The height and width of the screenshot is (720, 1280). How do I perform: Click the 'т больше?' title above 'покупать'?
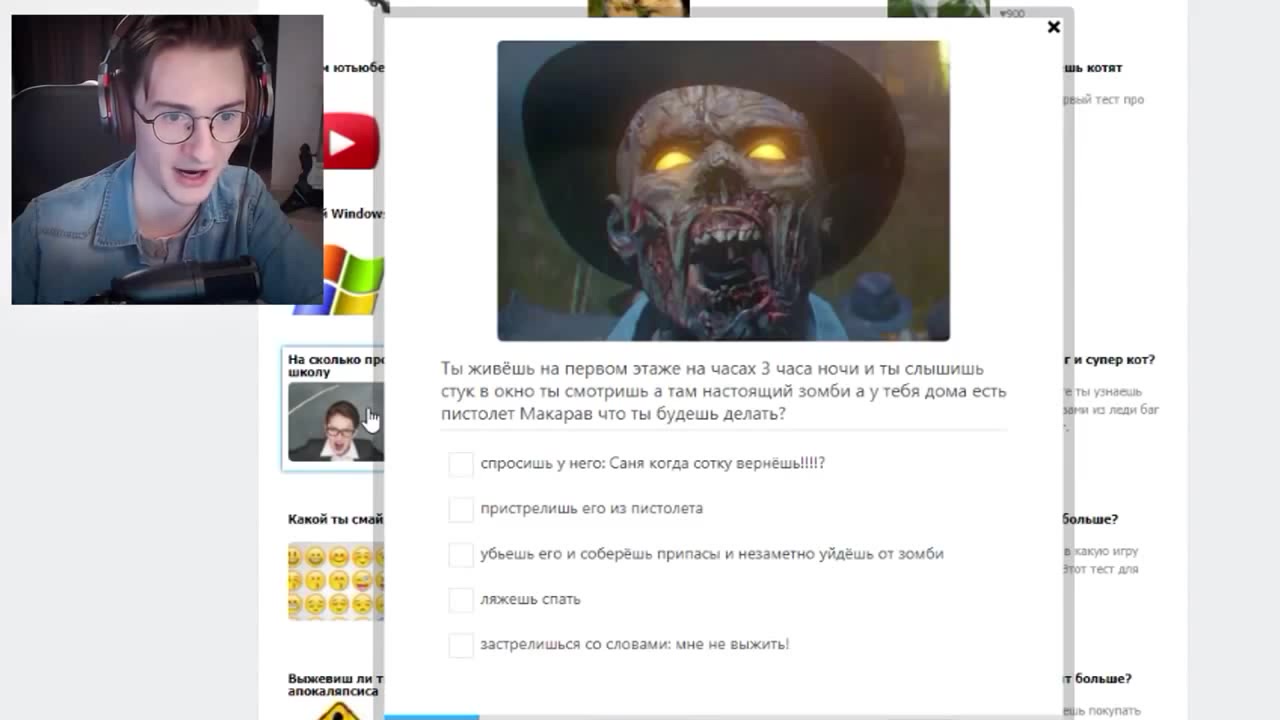pyautogui.click(x=1097, y=678)
